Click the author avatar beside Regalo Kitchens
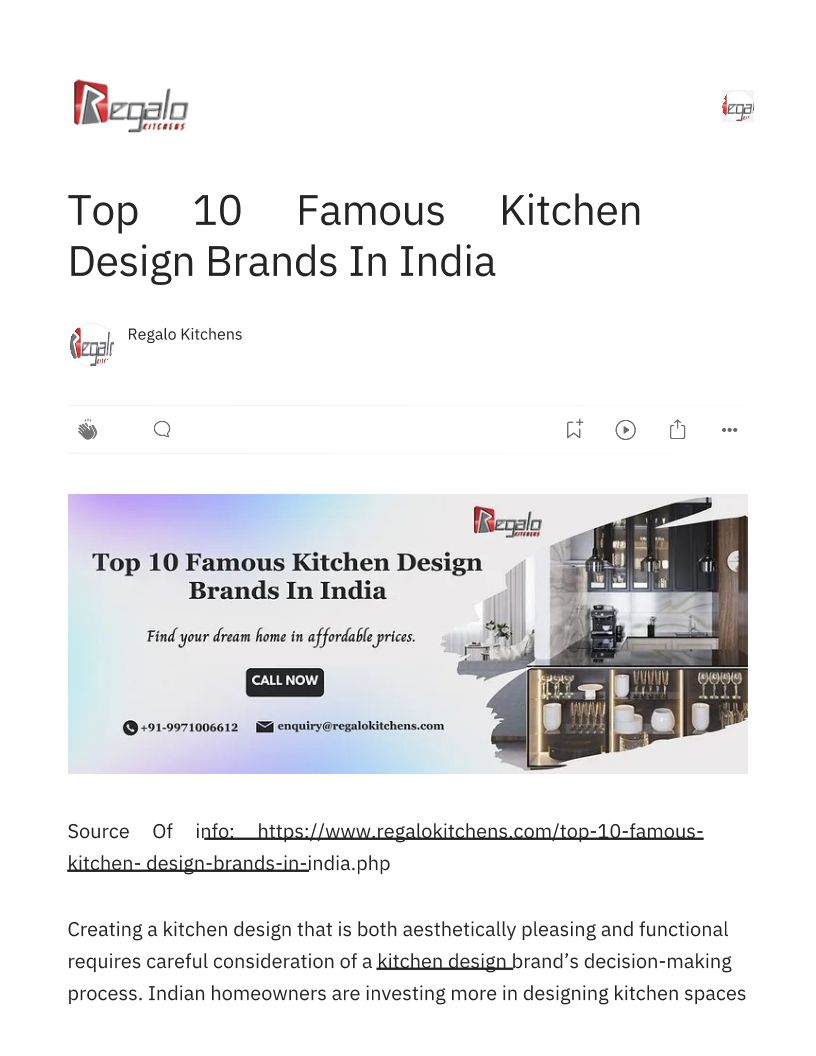The image size is (816, 1056). point(92,345)
